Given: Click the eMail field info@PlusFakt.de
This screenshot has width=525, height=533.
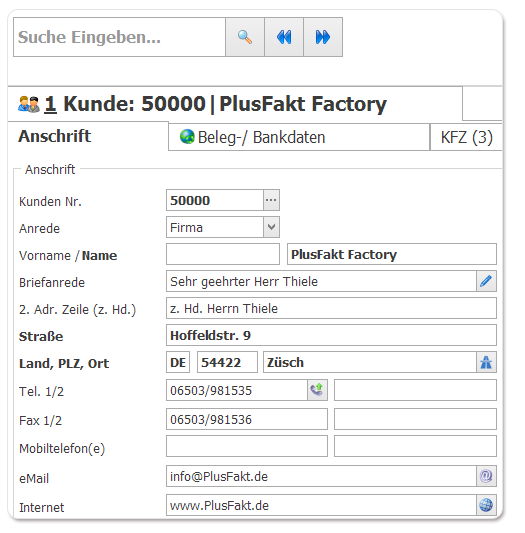Looking at the screenshot, I should click(321, 476).
